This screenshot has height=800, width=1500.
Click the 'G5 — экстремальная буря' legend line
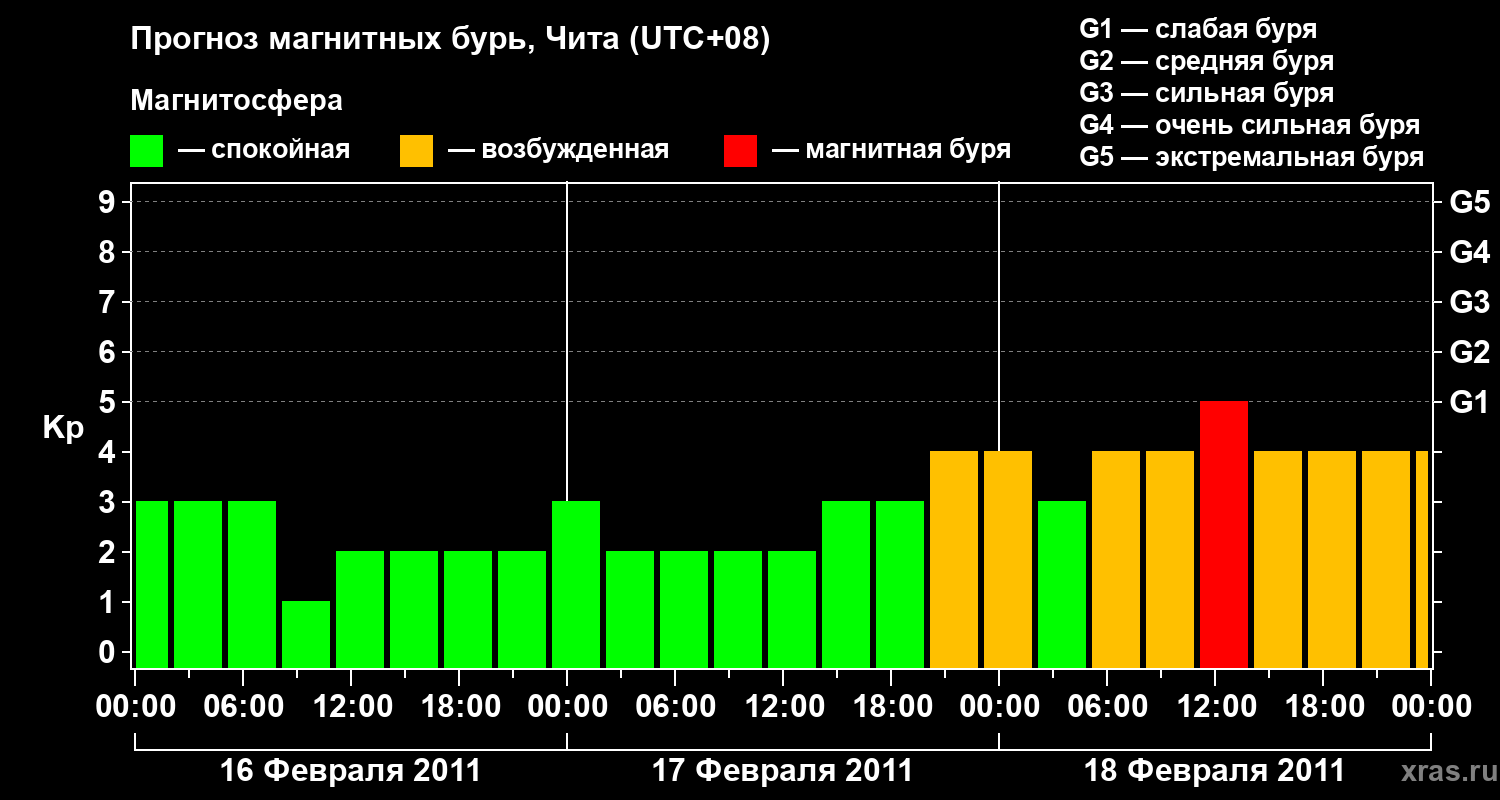tap(1252, 158)
